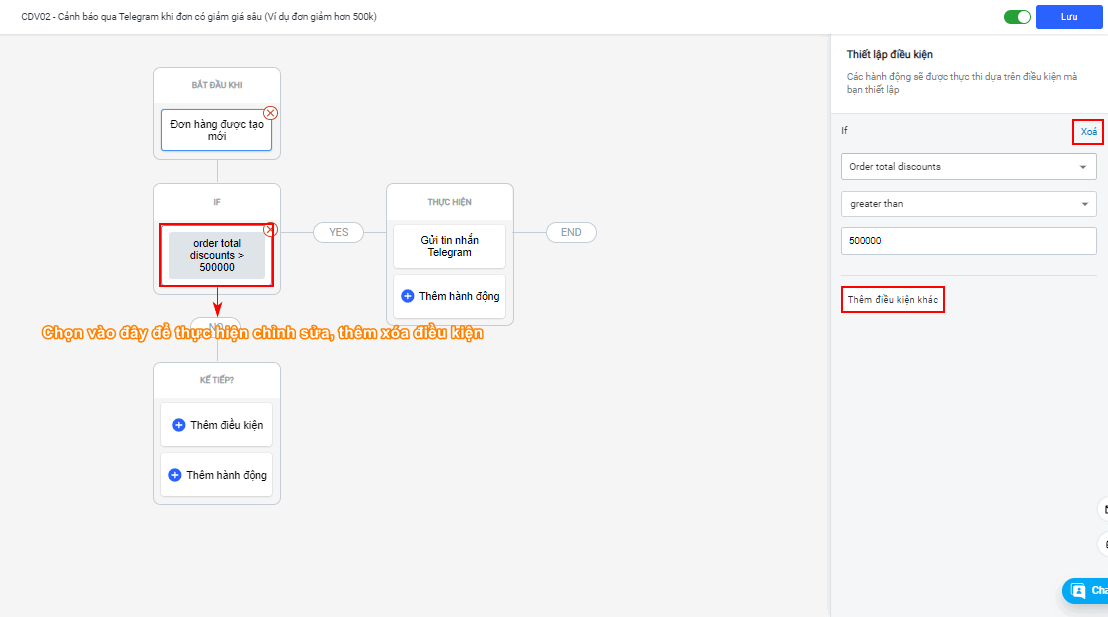Select the 'Đơn hàng được tạo mới' trigger box

pos(216,130)
